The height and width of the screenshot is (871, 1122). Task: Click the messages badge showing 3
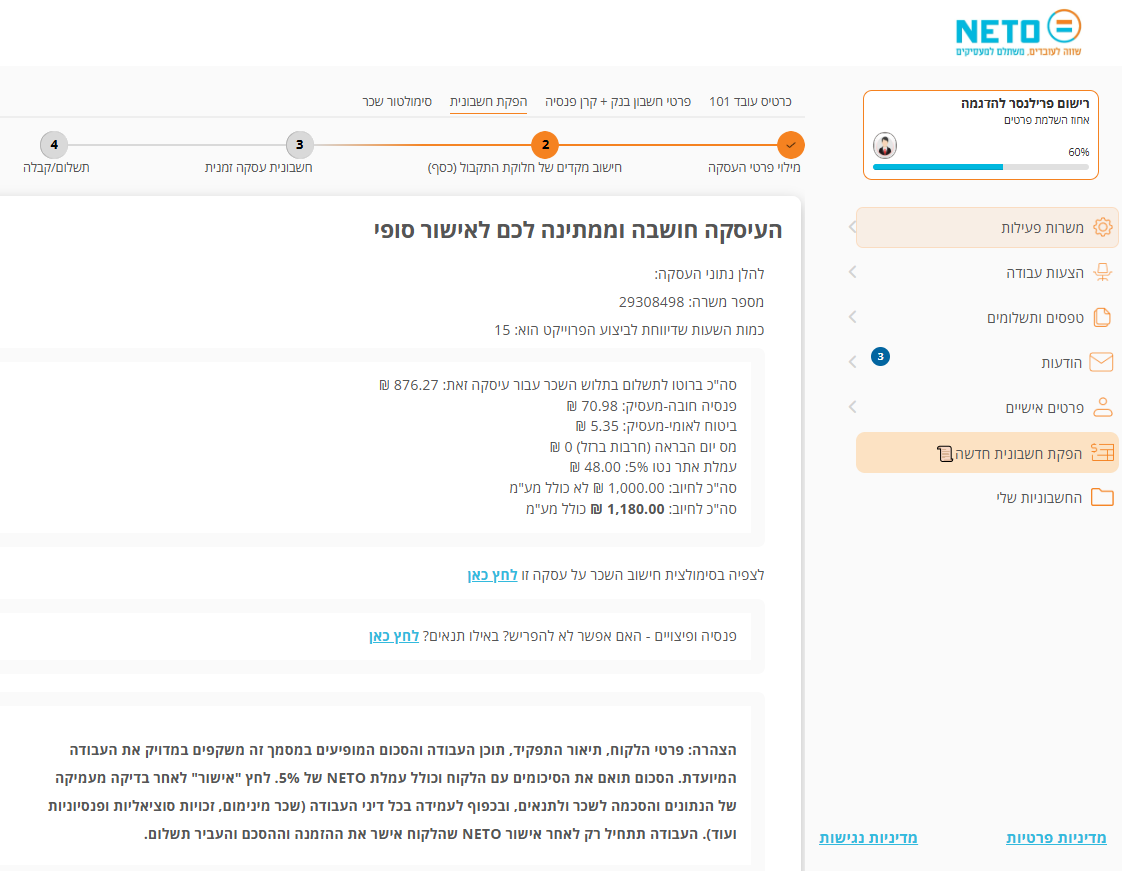pyautogui.click(x=880, y=356)
